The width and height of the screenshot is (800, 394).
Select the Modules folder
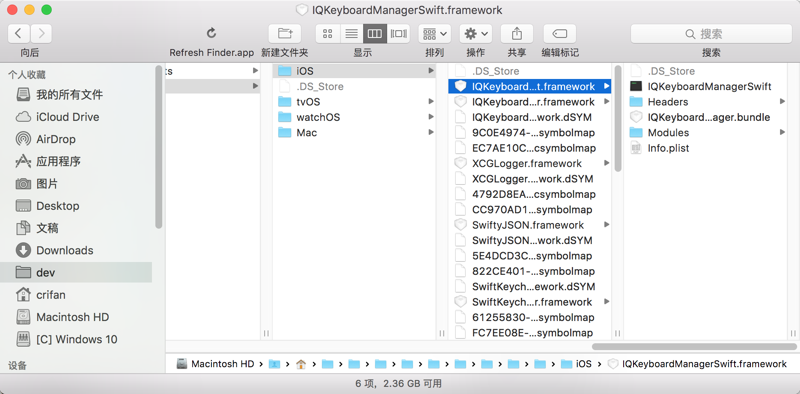click(706, 132)
